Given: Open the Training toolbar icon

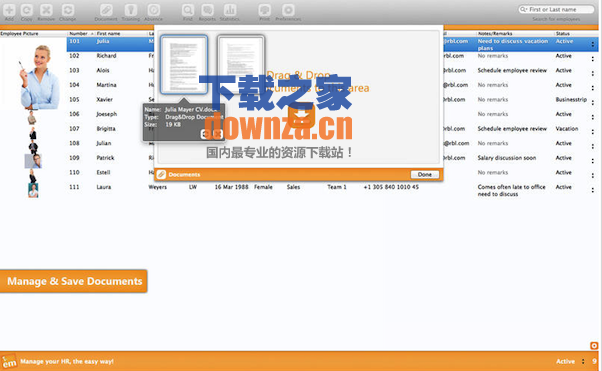Looking at the screenshot, I should [x=131, y=10].
